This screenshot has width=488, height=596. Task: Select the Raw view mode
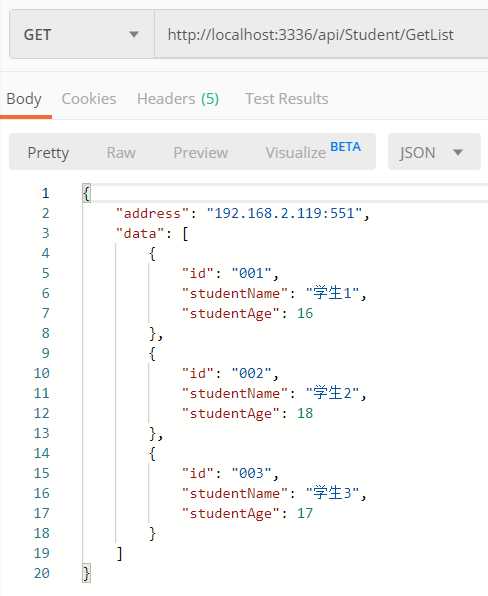pyautogui.click(x=121, y=153)
